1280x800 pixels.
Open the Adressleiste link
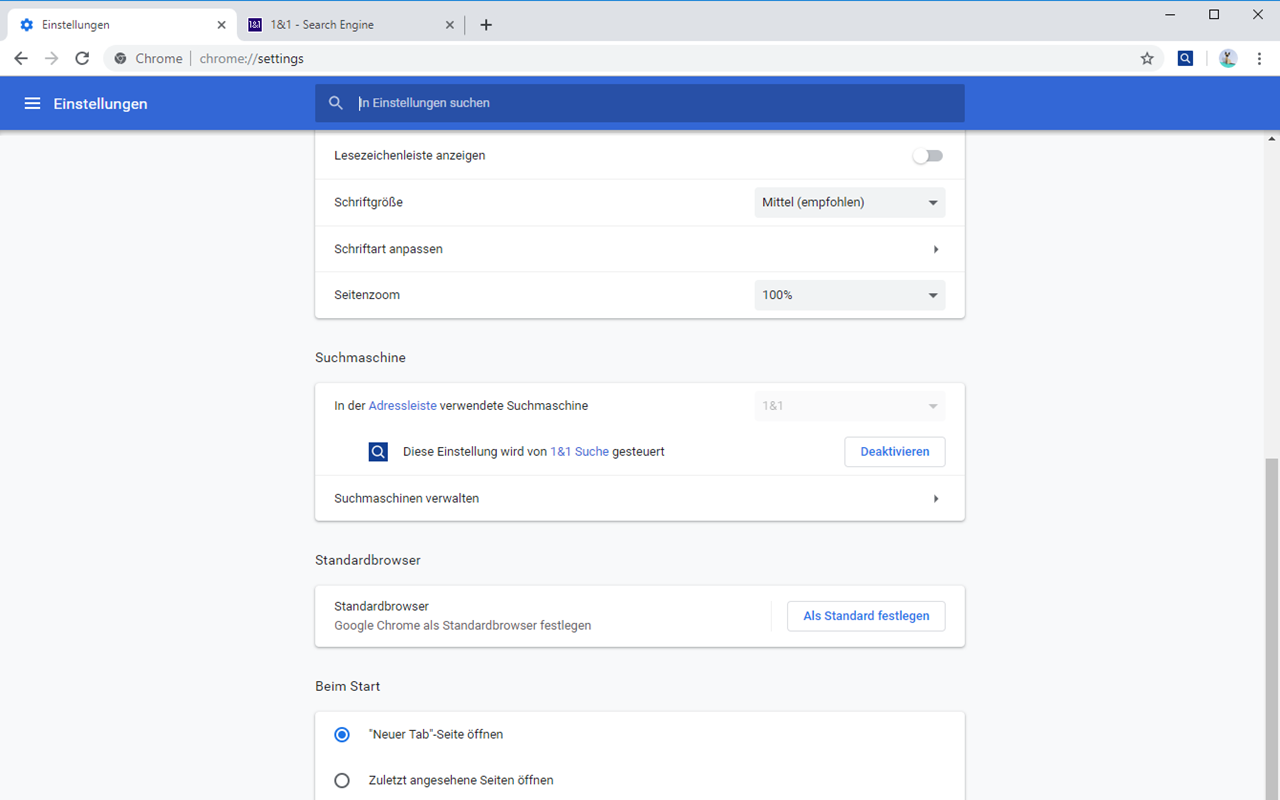[403, 406]
